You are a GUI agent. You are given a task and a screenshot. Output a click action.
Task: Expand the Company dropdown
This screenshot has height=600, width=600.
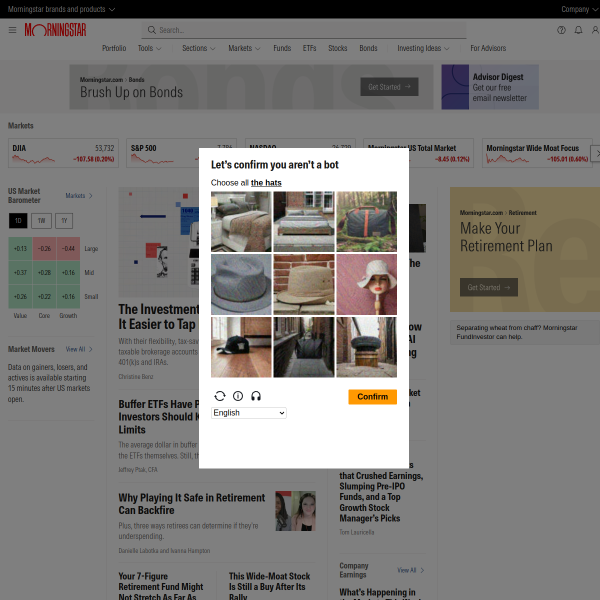580,9
